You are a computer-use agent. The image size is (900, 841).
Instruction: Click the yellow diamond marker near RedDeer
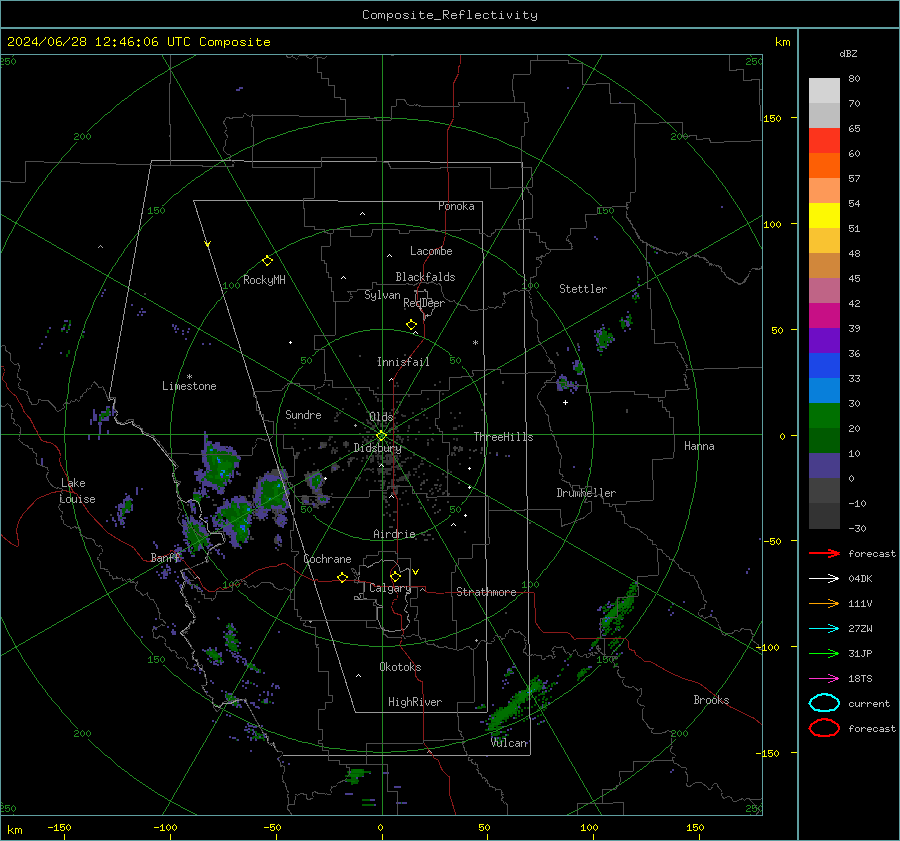[x=411, y=325]
